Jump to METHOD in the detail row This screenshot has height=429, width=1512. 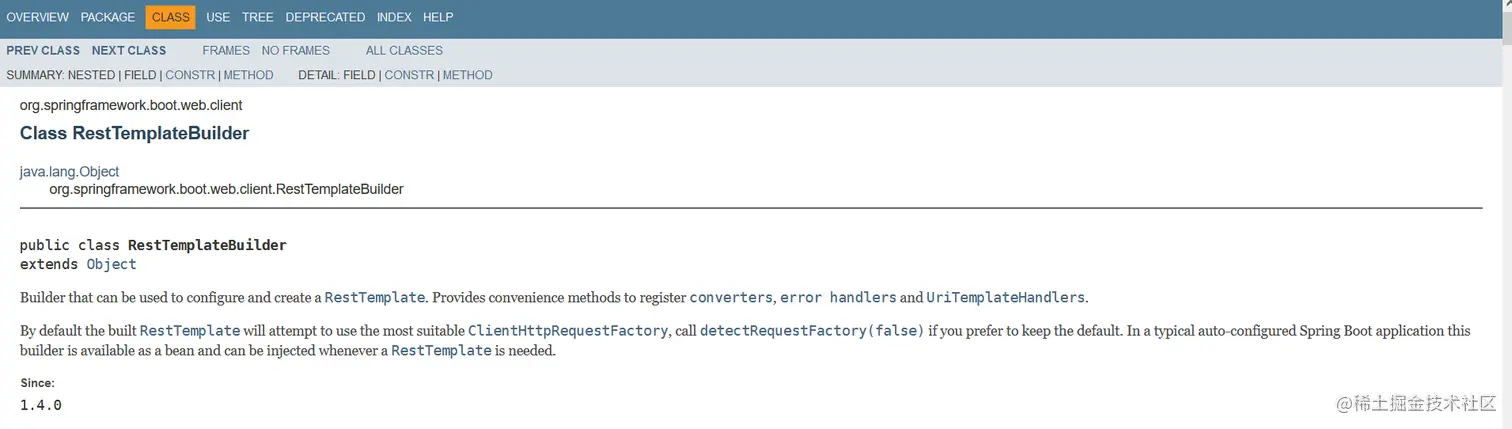pos(468,75)
